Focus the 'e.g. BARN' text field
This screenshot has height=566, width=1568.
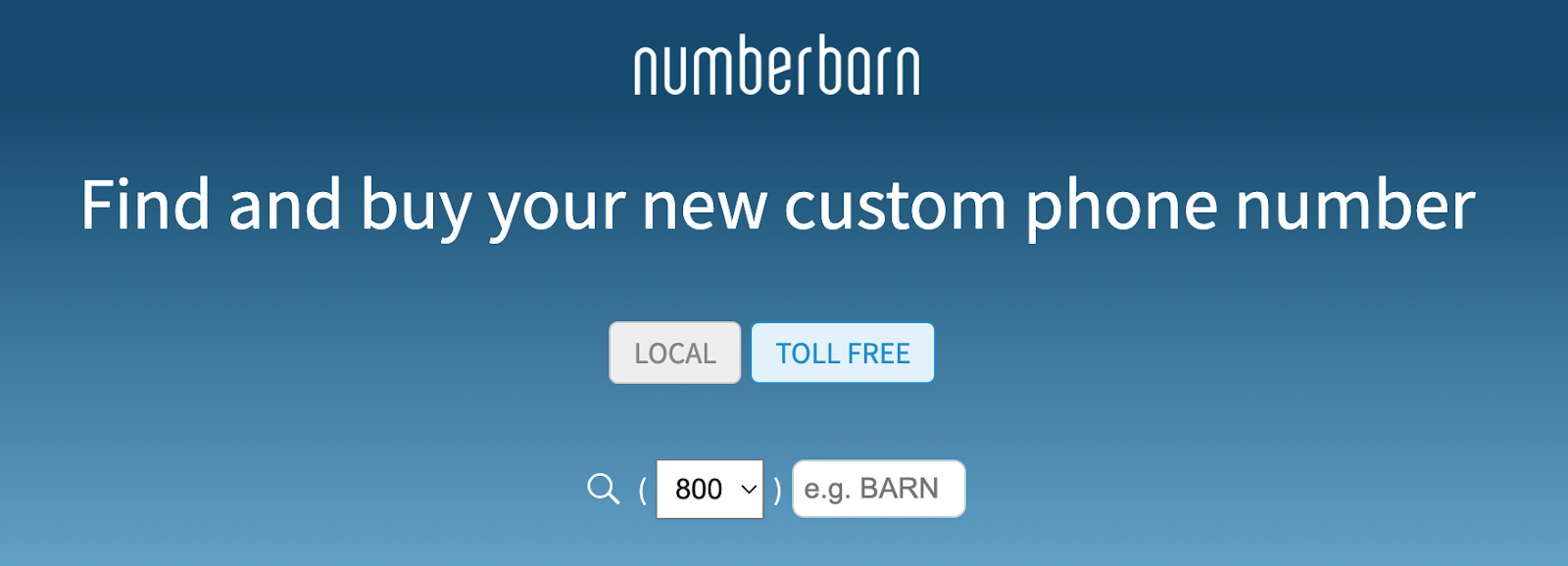pyautogui.click(x=879, y=489)
